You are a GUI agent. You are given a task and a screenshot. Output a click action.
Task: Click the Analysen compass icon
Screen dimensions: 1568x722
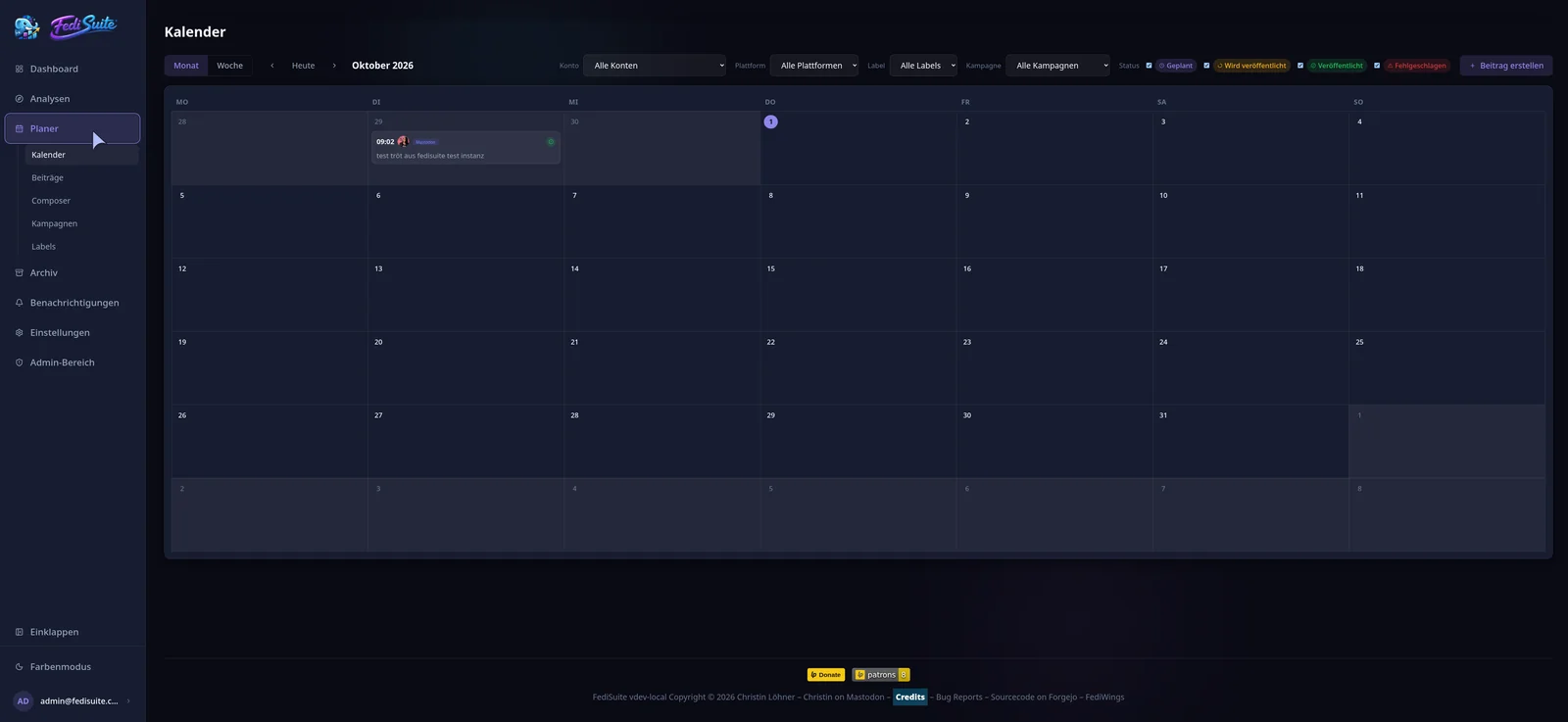point(19,99)
